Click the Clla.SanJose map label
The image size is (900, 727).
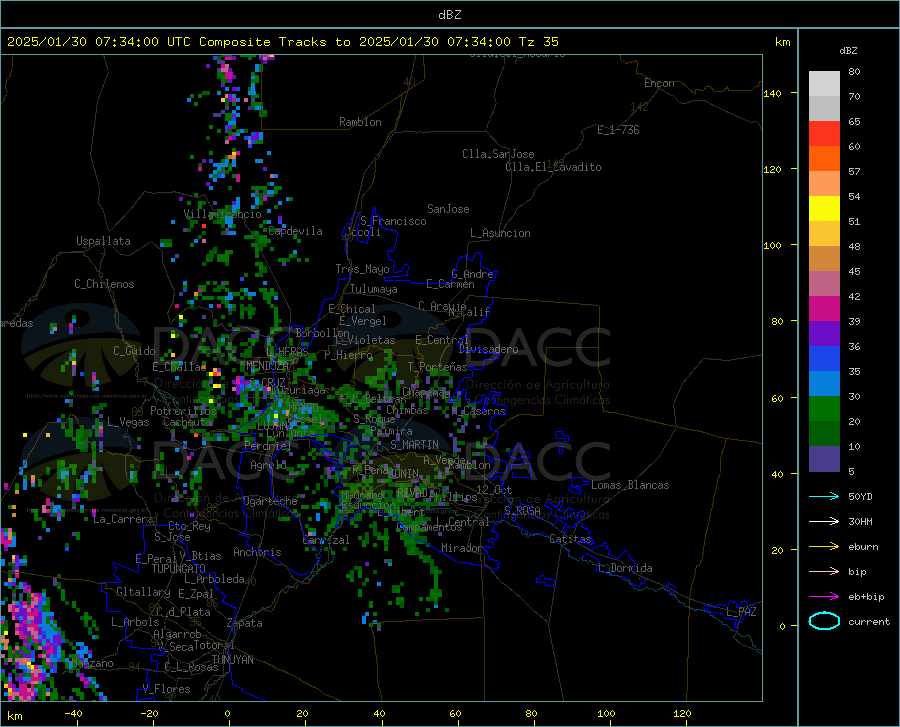coord(498,154)
